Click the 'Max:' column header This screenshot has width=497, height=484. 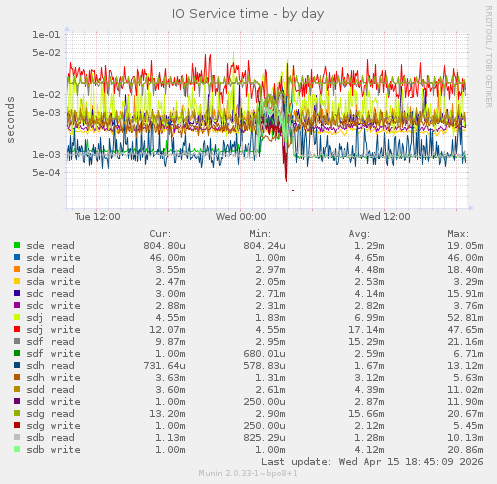tap(458, 234)
